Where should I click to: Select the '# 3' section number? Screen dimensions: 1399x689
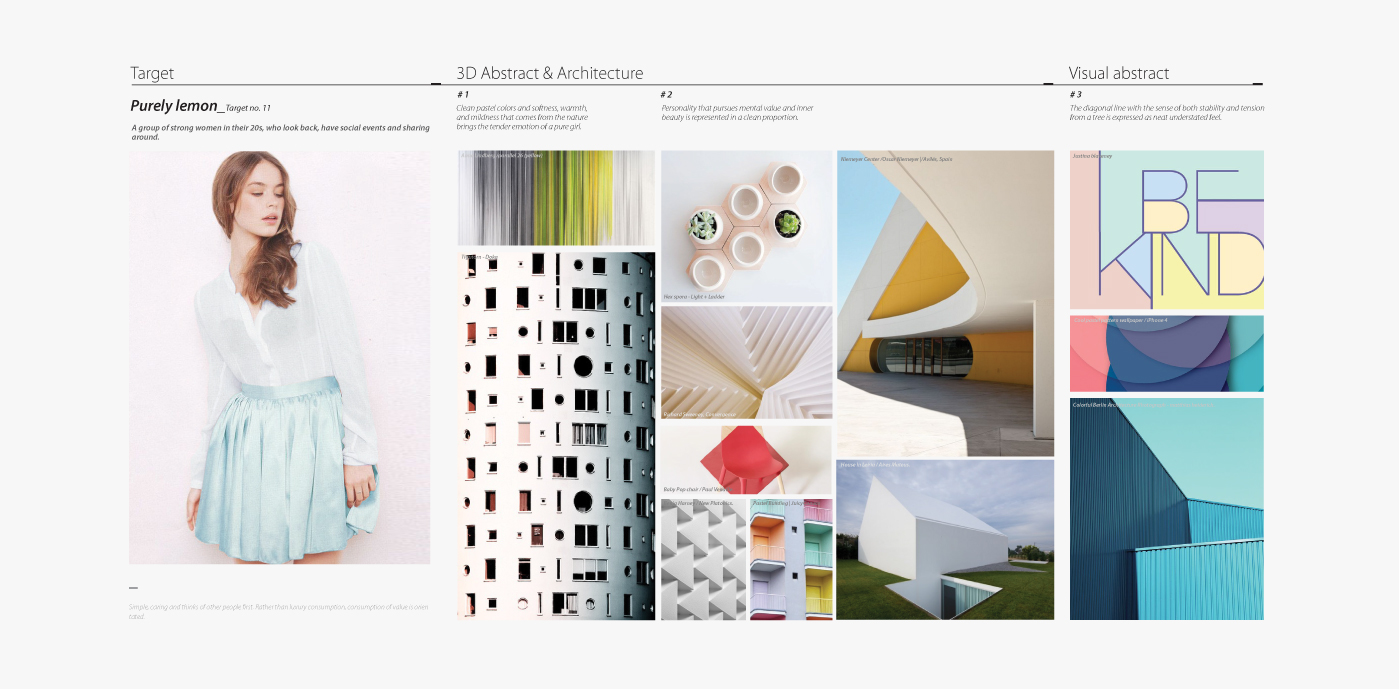[1076, 94]
